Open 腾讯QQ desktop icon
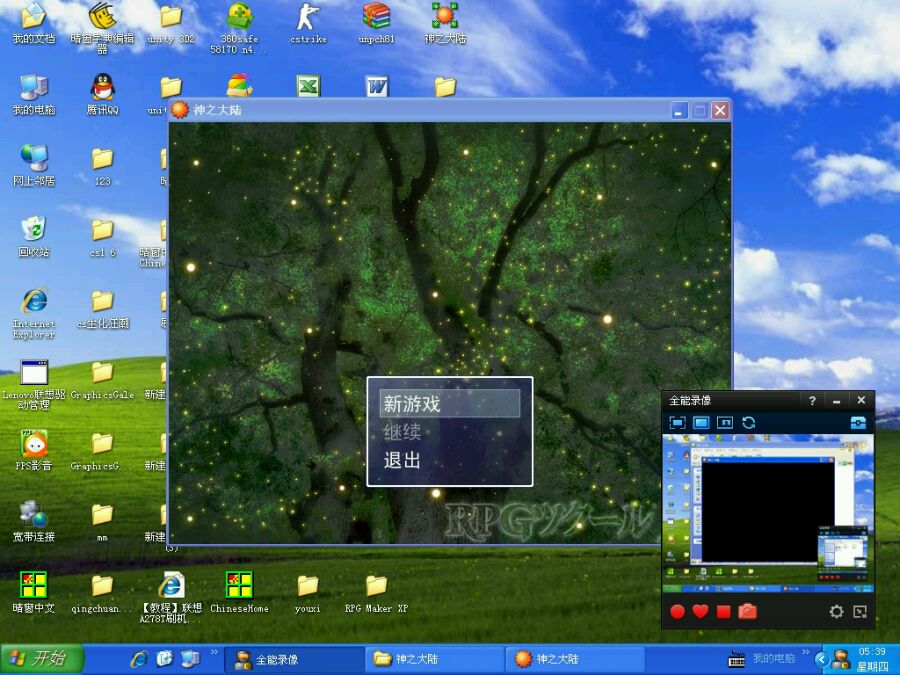The width and height of the screenshot is (900, 675). [x=103, y=95]
